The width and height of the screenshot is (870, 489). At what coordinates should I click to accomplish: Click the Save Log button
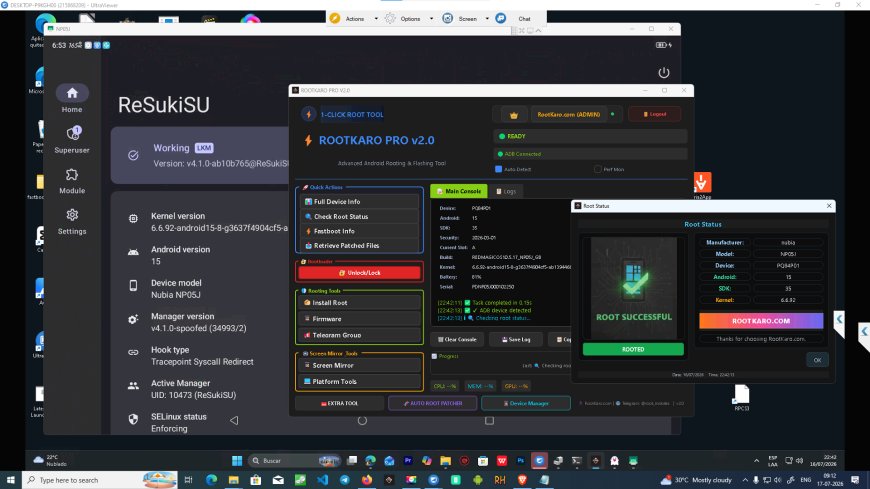516,339
